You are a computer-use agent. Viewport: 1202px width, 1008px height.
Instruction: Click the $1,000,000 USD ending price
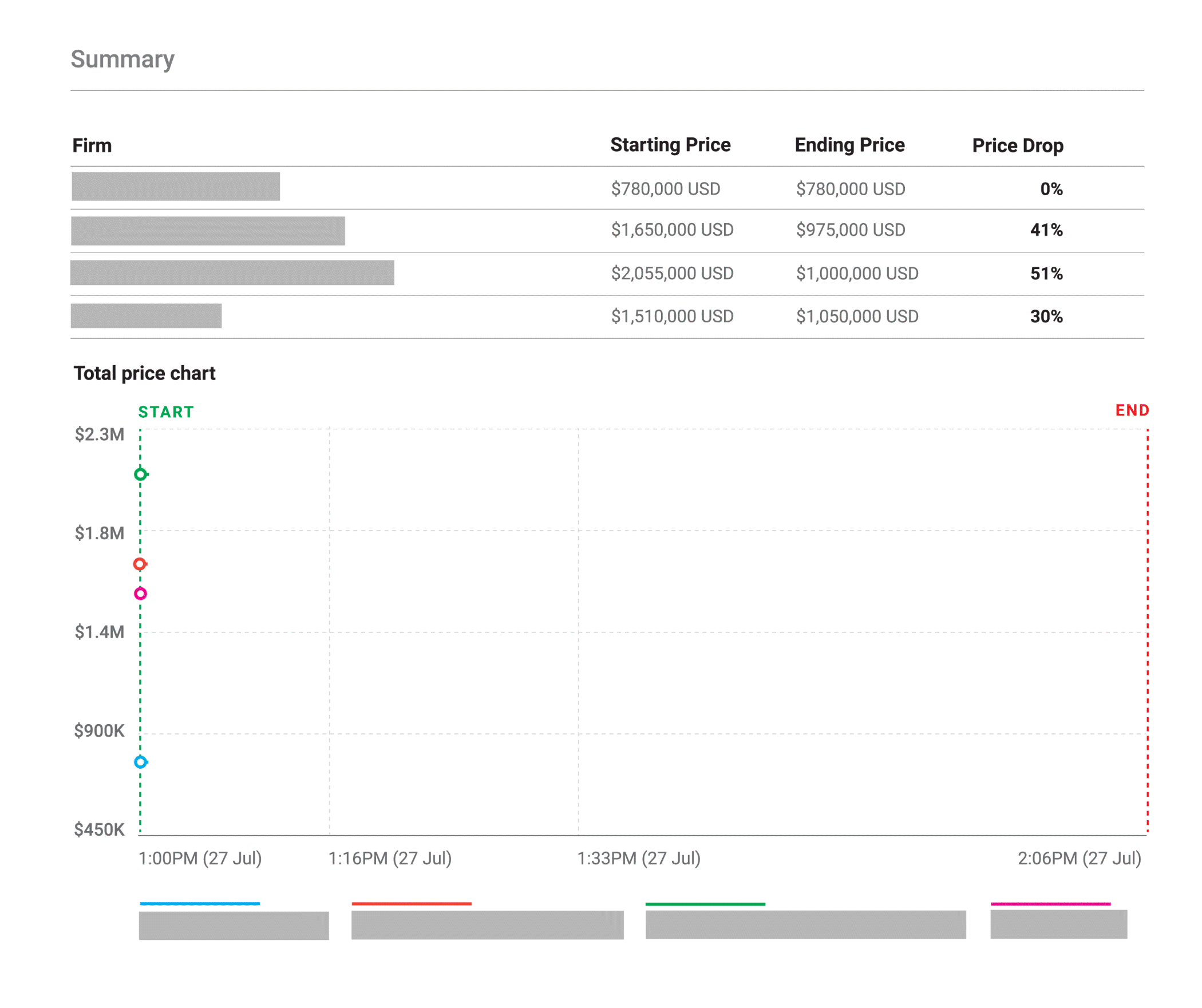pos(857,274)
